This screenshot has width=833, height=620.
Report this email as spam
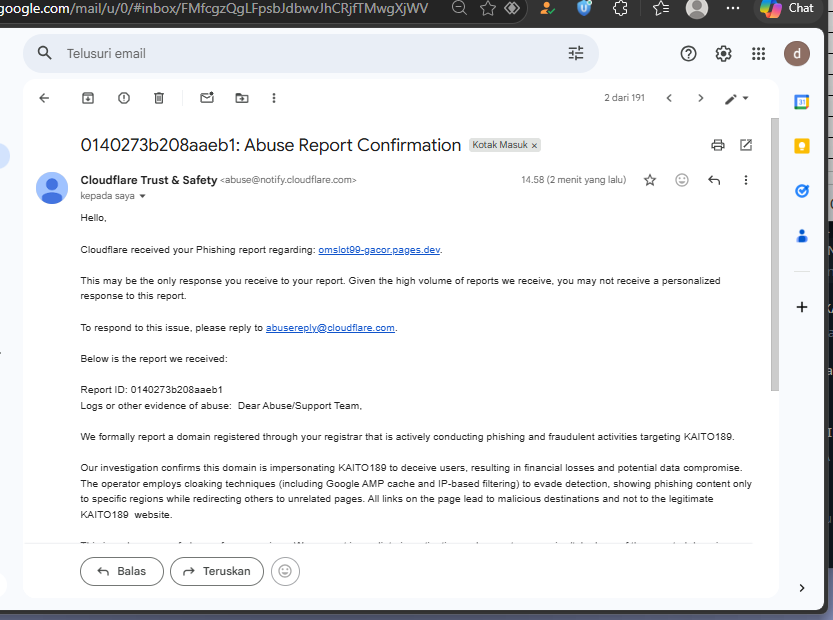(x=124, y=98)
